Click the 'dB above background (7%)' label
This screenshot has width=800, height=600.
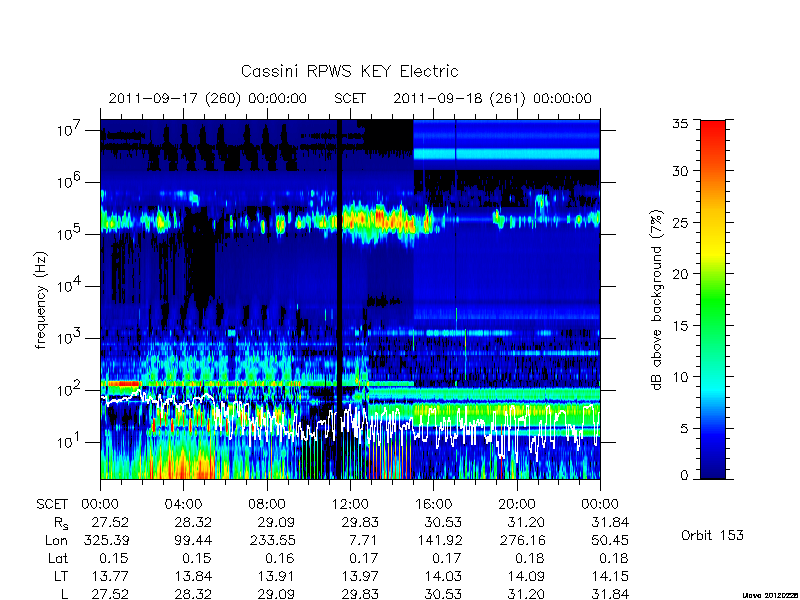click(x=657, y=300)
